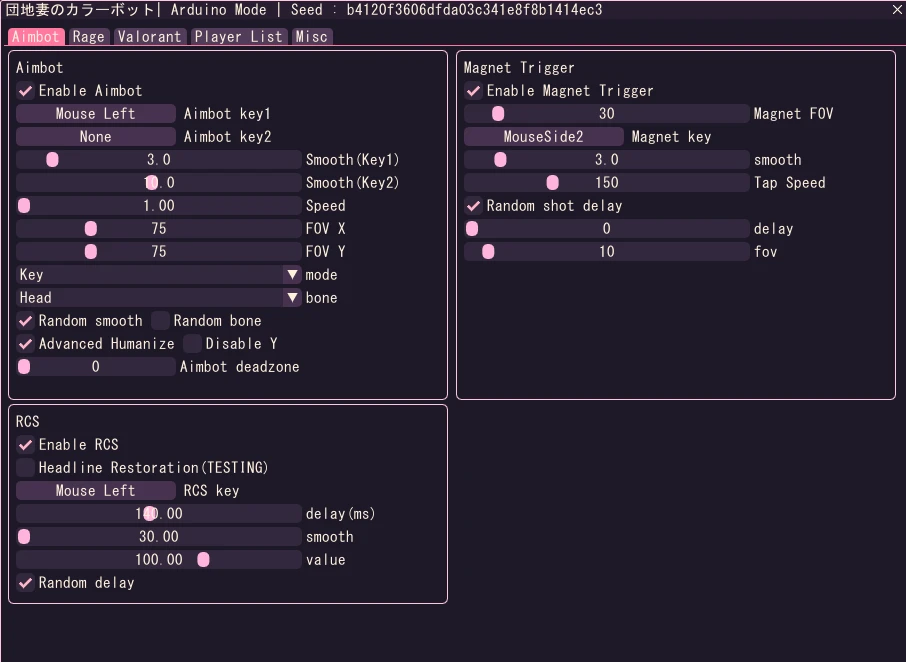Go to the Player List tab

tap(238, 36)
